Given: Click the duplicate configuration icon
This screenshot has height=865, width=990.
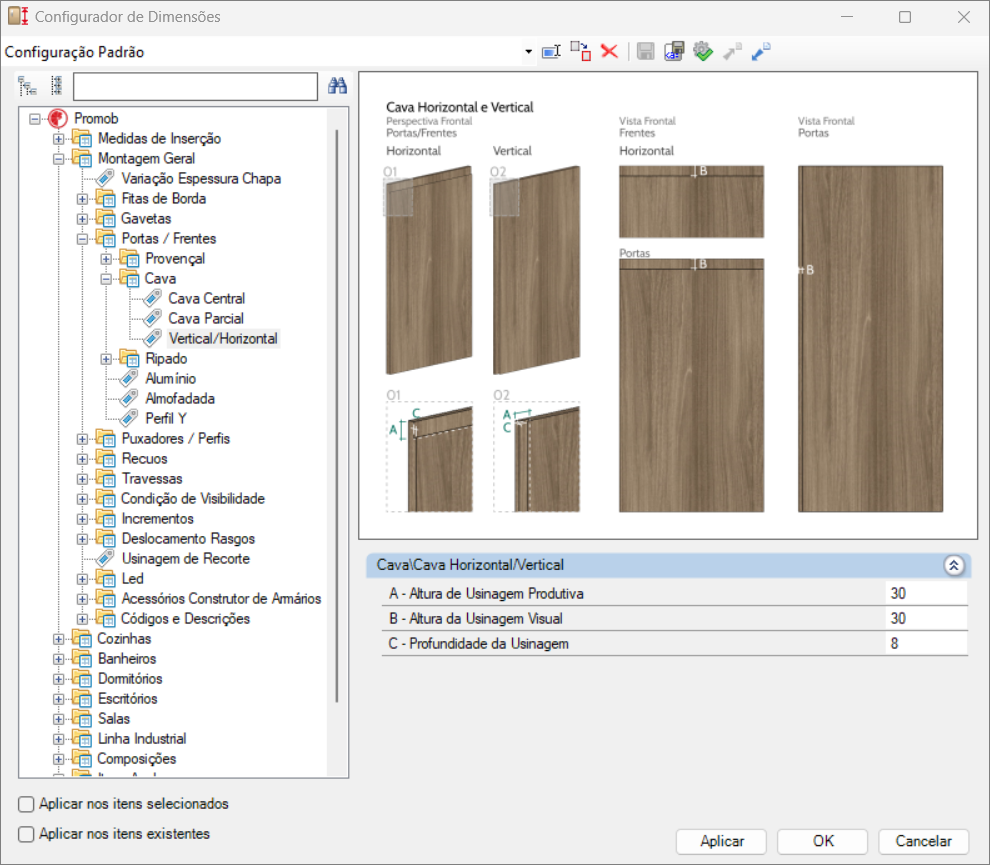Looking at the screenshot, I should click(580, 52).
